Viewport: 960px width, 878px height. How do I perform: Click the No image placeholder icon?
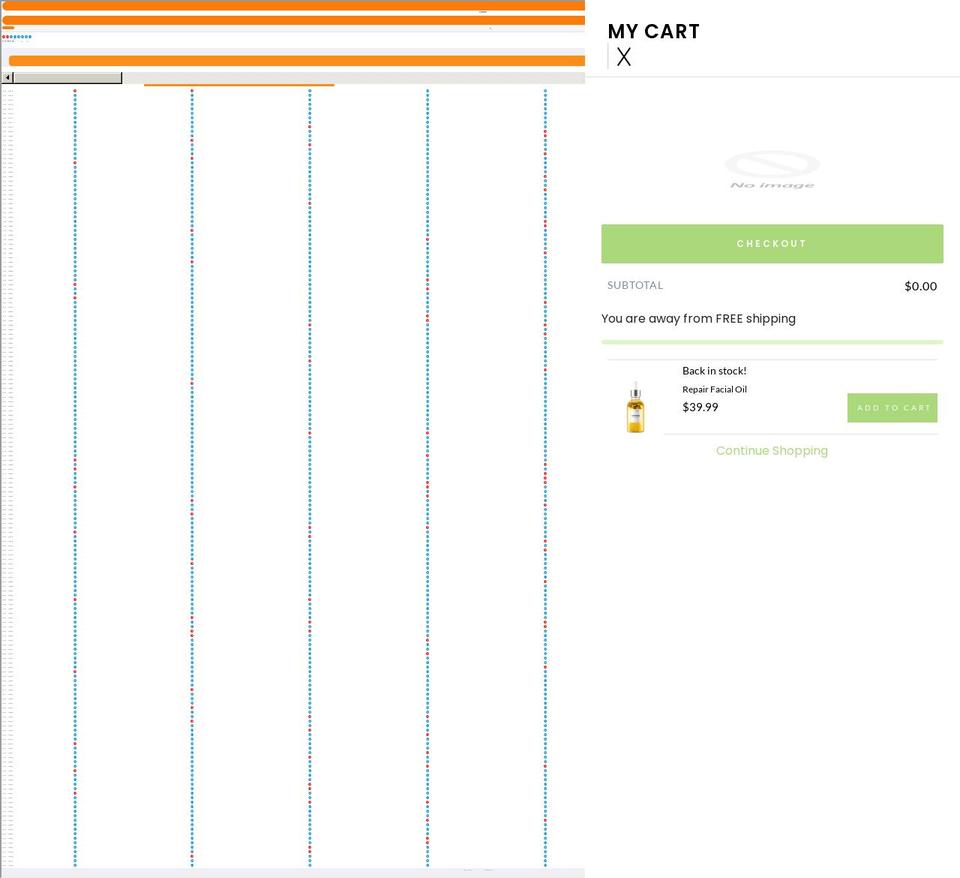(x=772, y=169)
